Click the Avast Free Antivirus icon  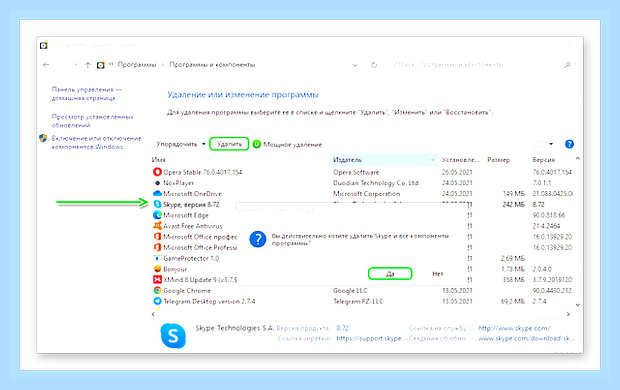coord(157,225)
